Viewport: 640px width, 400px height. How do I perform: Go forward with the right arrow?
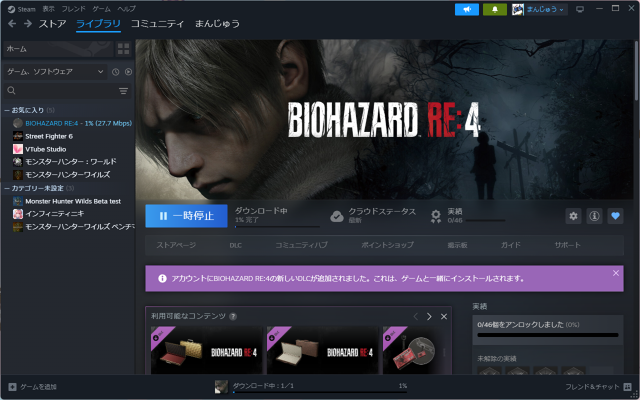click(28, 24)
